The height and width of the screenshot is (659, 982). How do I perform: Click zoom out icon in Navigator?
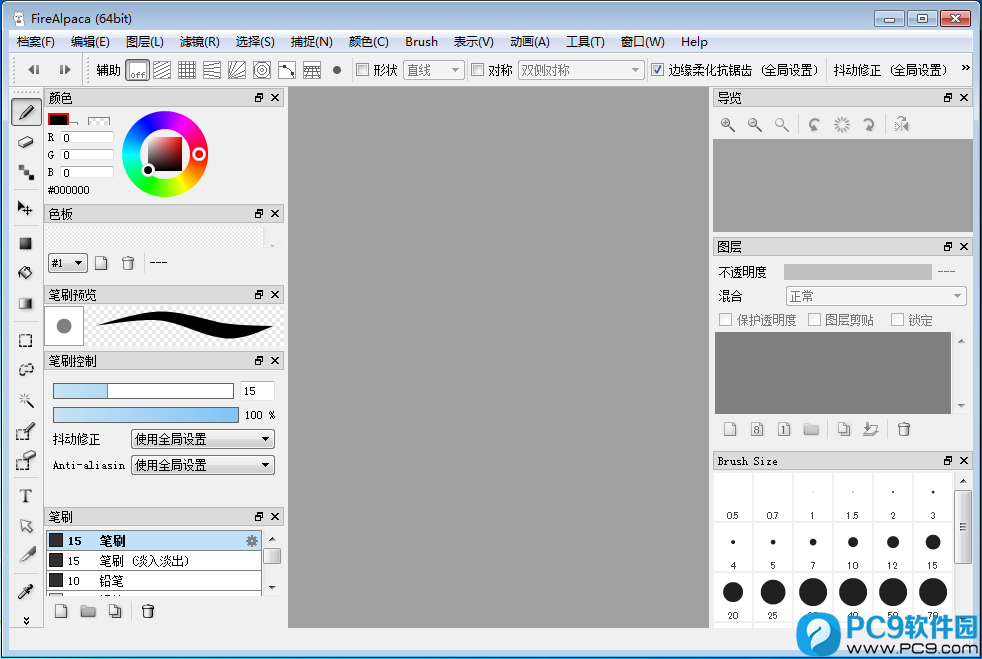click(755, 125)
